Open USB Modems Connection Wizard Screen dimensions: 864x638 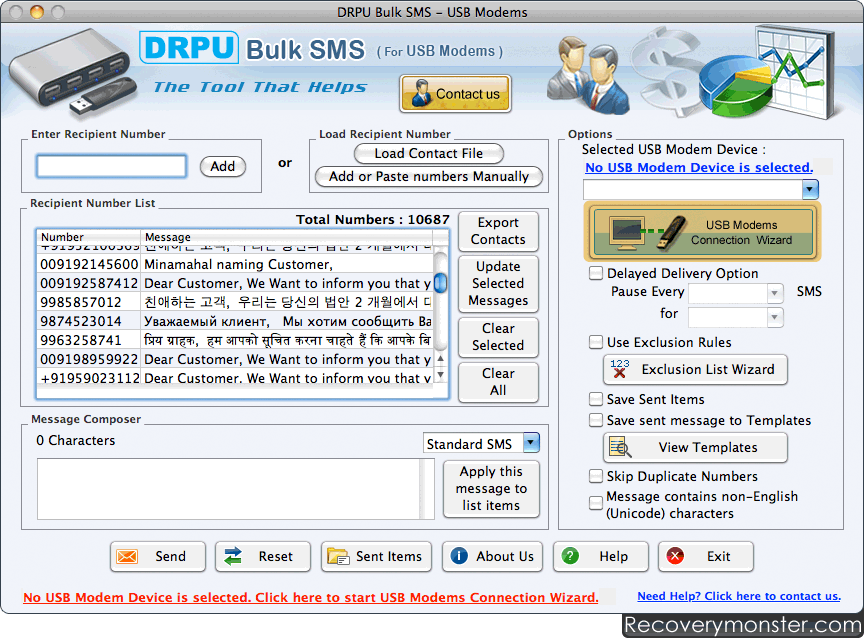703,231
